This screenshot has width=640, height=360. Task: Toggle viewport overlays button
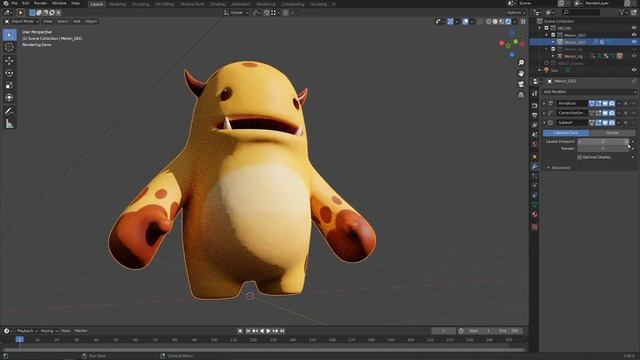point(465,22)
